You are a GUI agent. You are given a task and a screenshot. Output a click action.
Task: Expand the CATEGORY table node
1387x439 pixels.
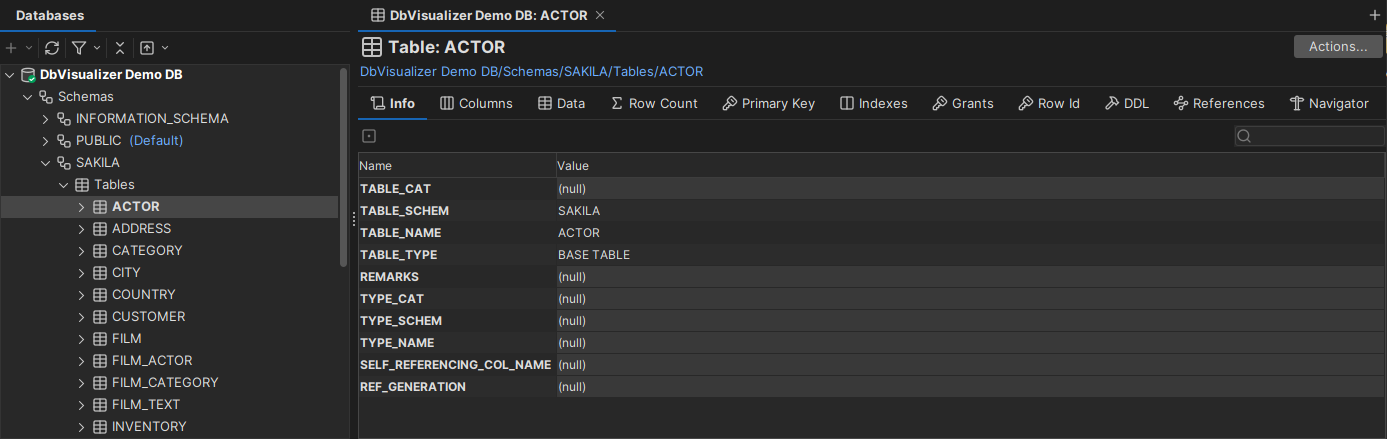82,251
